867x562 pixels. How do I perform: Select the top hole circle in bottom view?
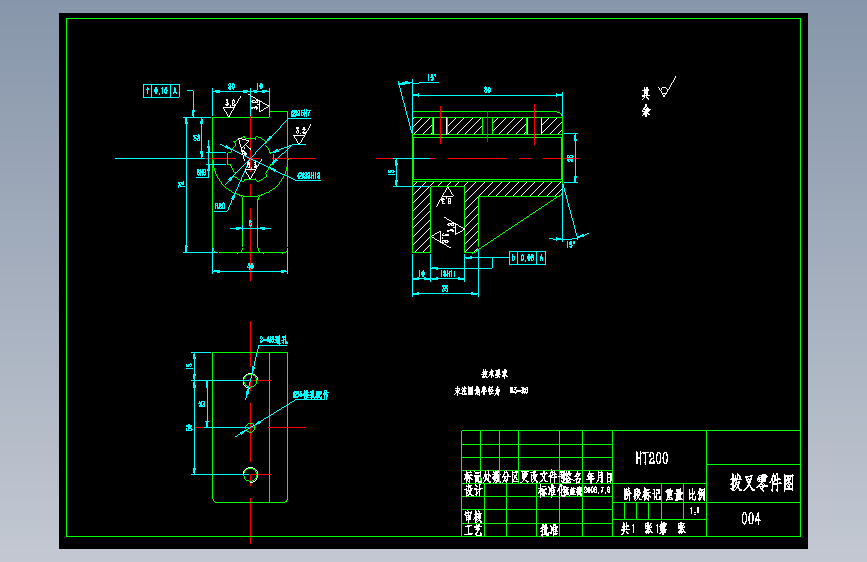[250, 381]
